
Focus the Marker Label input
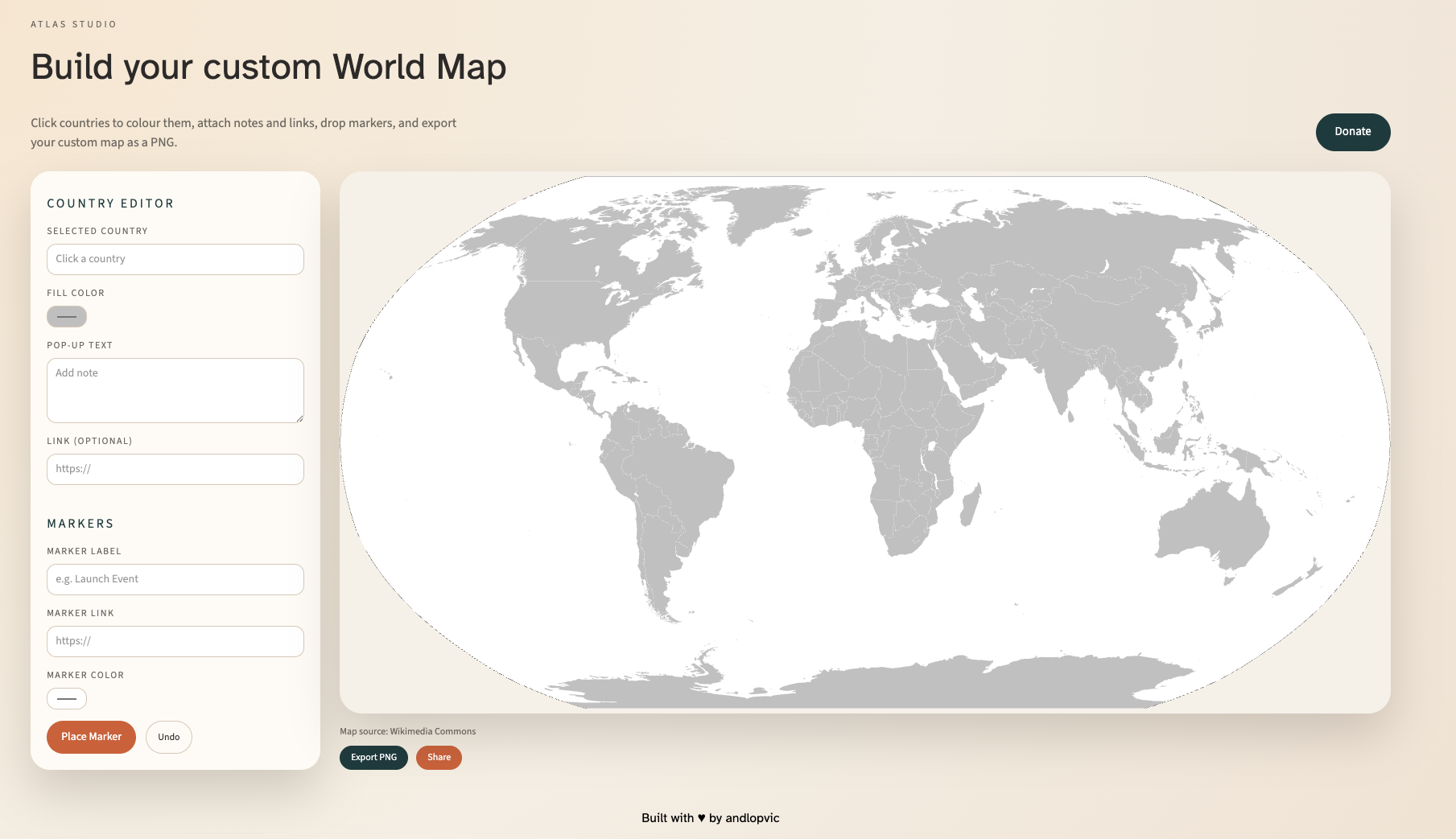pyautogui.click(x=175, y=579)
